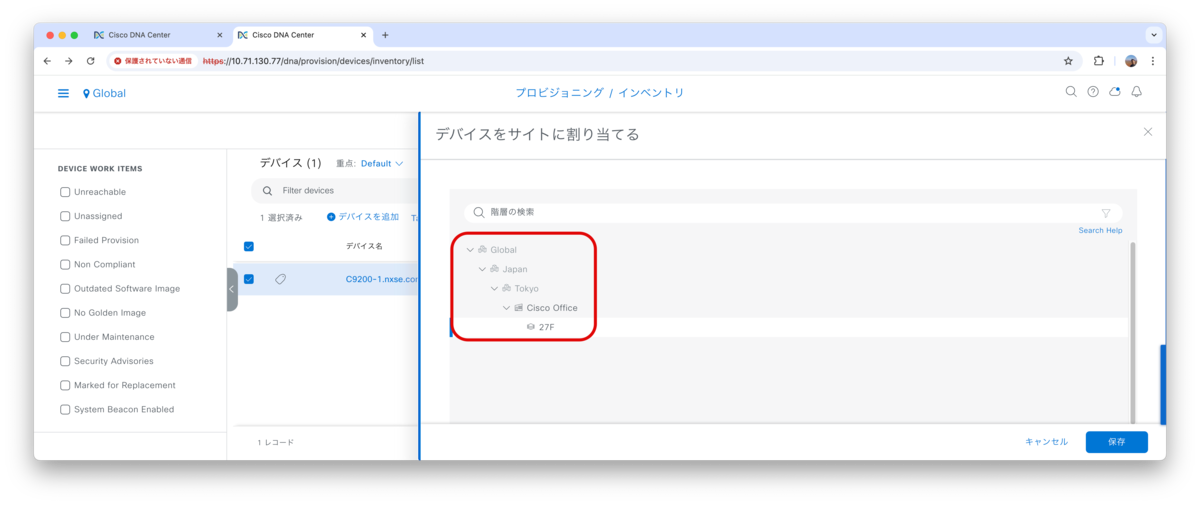Open the tab search dropdown arrow
This screenshot has width=1200, height=505.
click(1154, 35)
